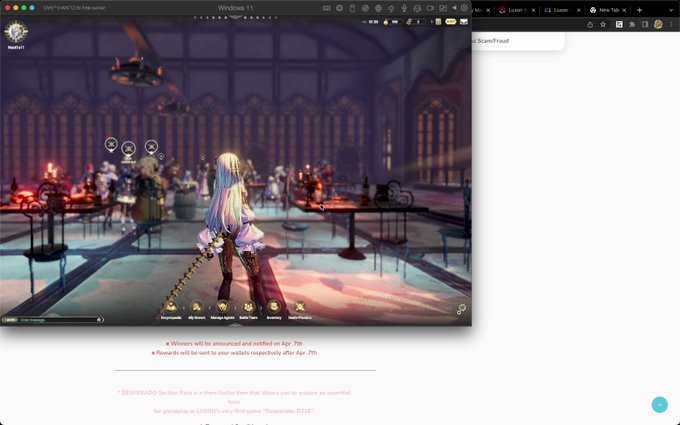This screenshot has height=425, width=680.
Task: Click the plus icon beside currency counter
Action: pyautogui.click(x=432, y=22)
